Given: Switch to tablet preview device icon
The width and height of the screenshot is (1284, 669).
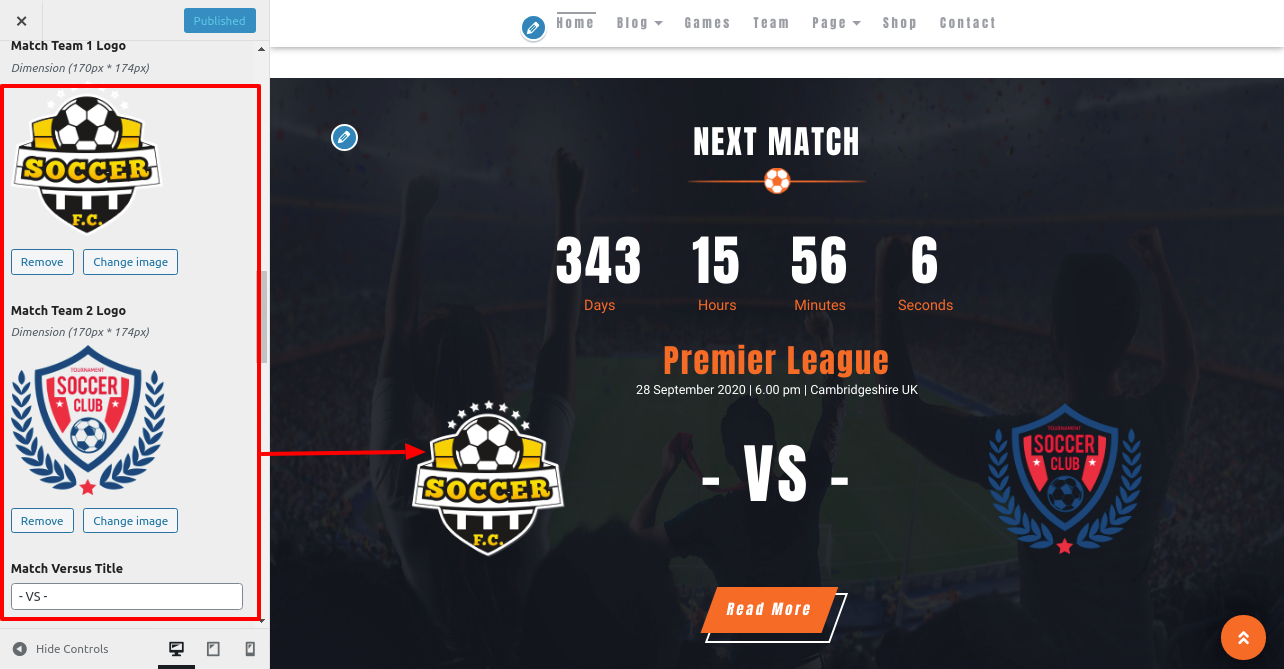Looking at the screenshot, I should click(213, 649).
